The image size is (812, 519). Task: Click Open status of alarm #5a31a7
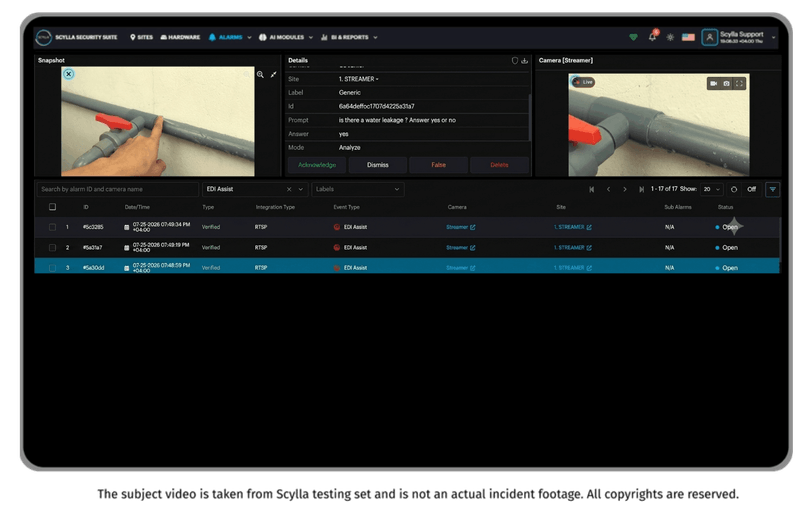pyautogui.click(x=727, y=248)
